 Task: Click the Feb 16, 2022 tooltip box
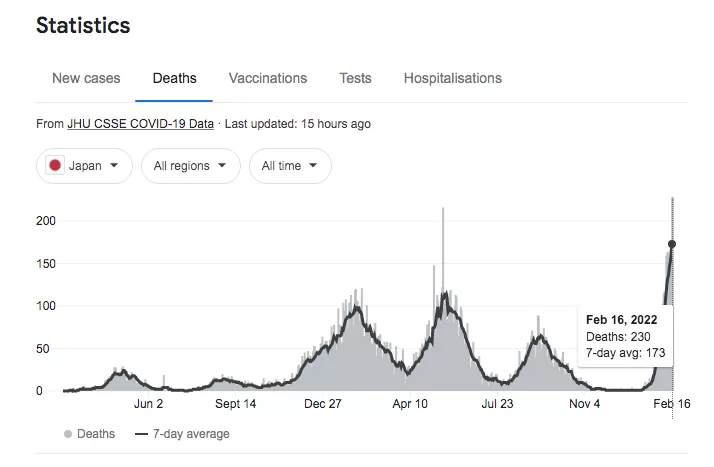(625, 336)
